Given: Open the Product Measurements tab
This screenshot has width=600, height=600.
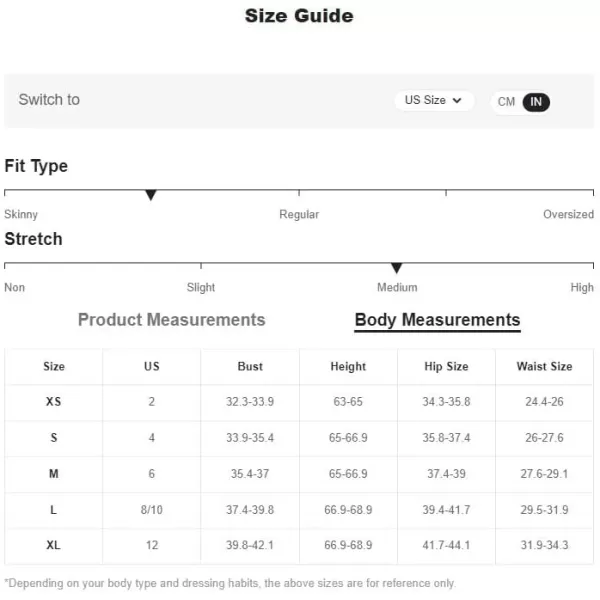Looking at the screenshot, I should (x=171, y=320).
